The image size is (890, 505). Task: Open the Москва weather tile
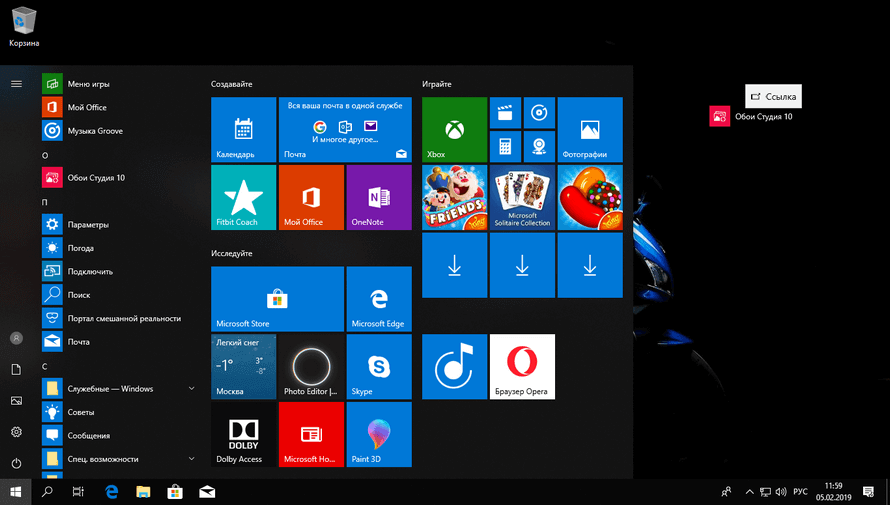243,366
